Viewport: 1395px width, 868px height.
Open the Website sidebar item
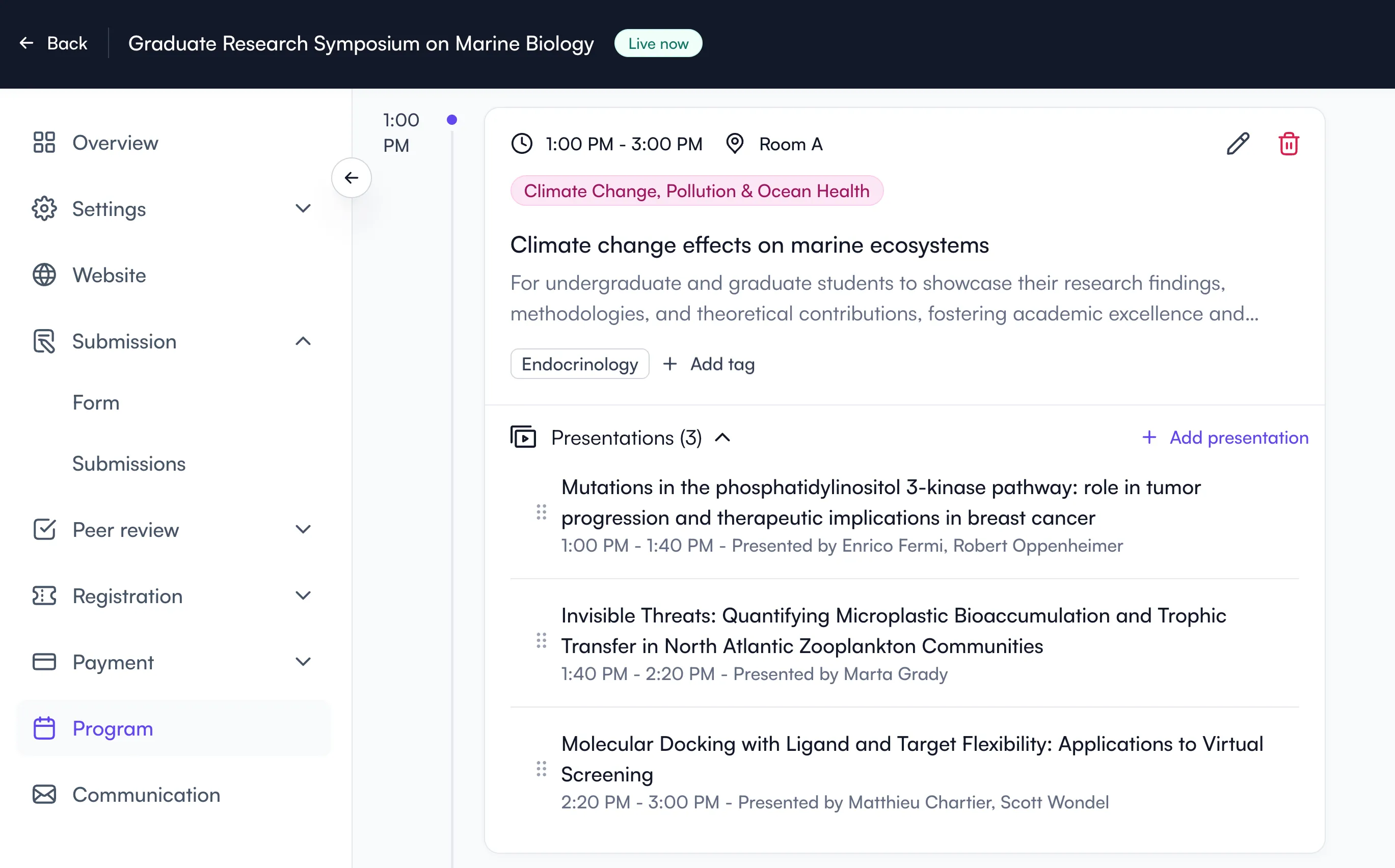(x=174, y=275)
